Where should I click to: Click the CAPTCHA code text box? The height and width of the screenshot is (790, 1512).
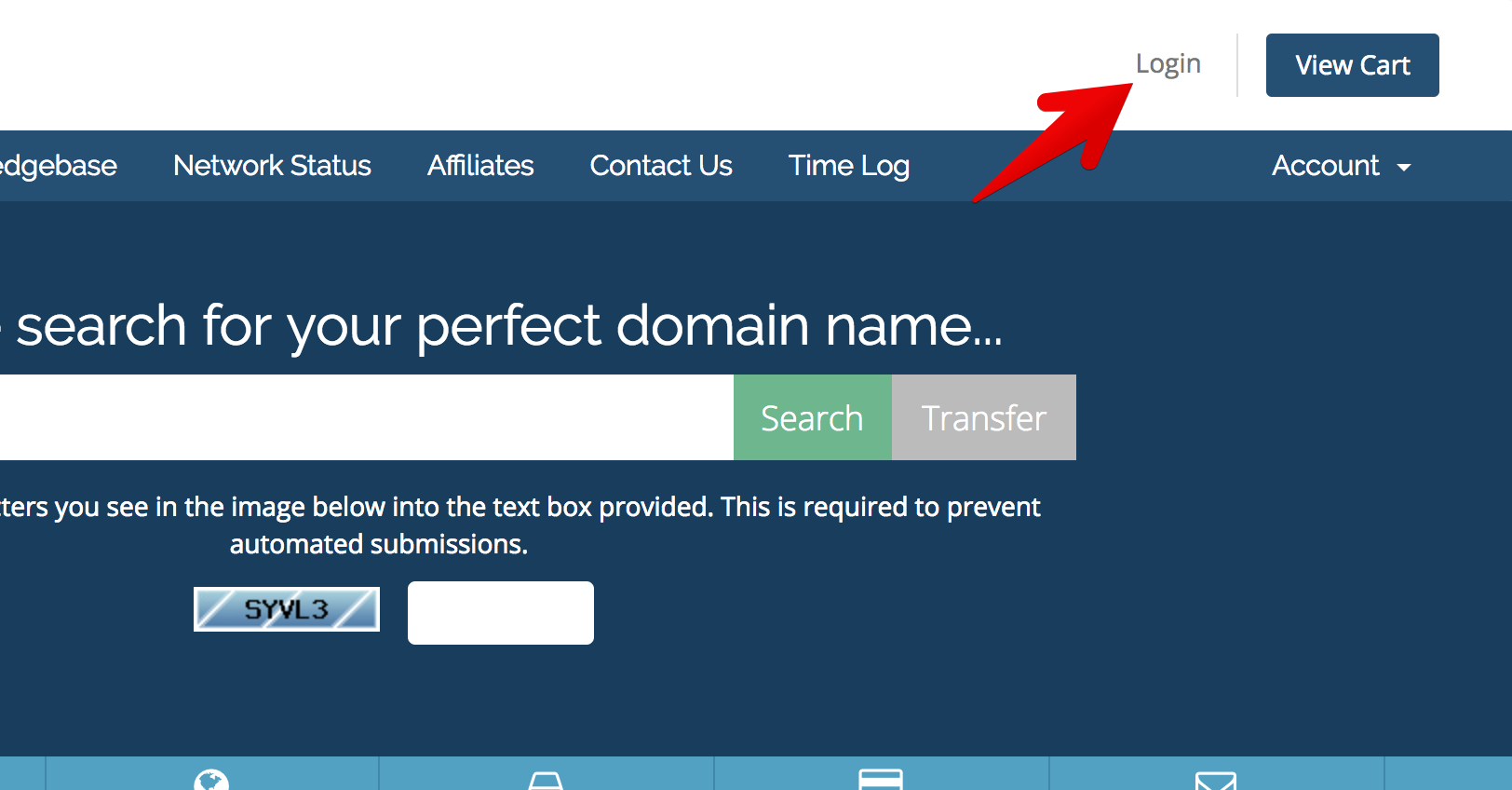[x=501, y=613]
